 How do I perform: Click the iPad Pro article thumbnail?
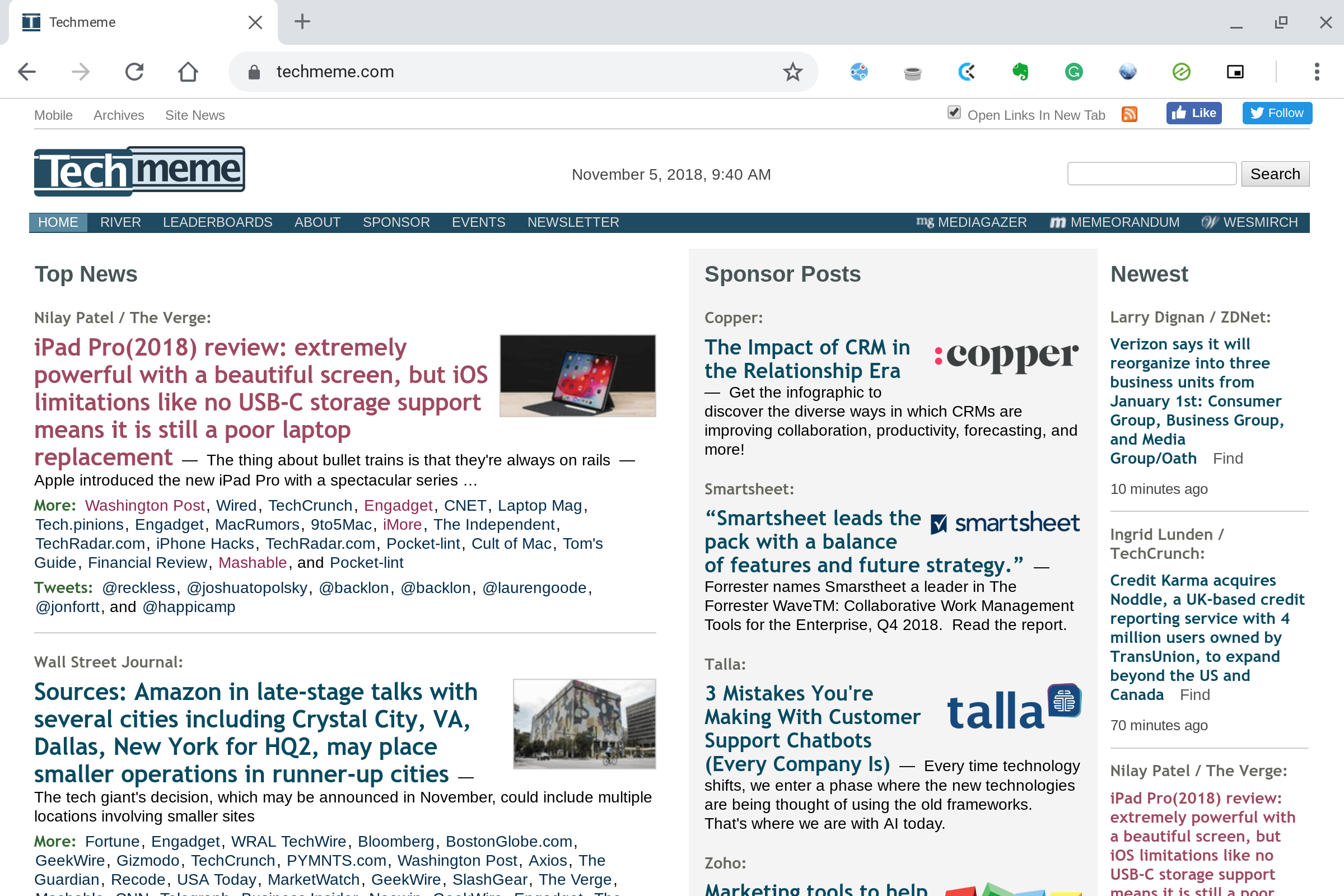tap(578, 375)
